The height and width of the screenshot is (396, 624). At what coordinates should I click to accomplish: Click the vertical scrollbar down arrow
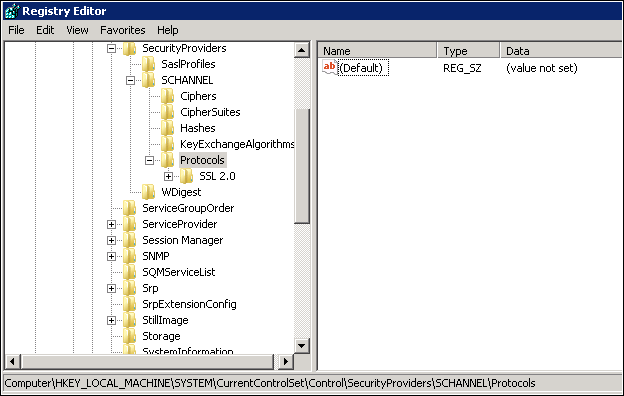(302, 345)
